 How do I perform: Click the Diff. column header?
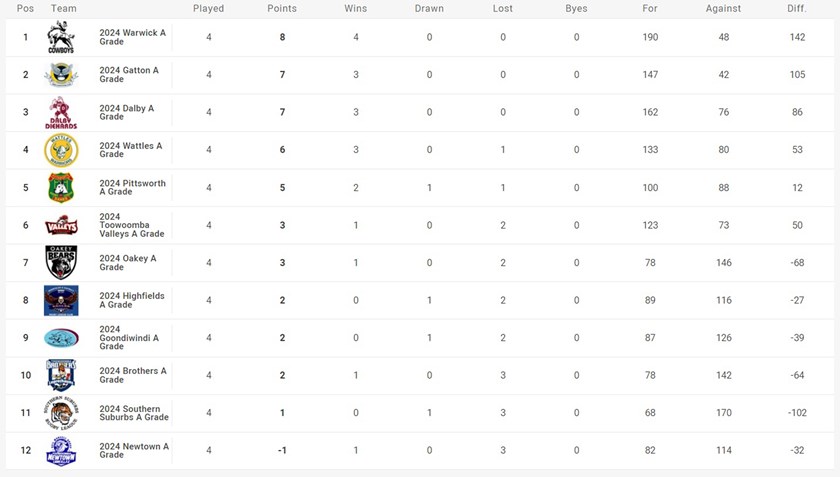[797, 9]
